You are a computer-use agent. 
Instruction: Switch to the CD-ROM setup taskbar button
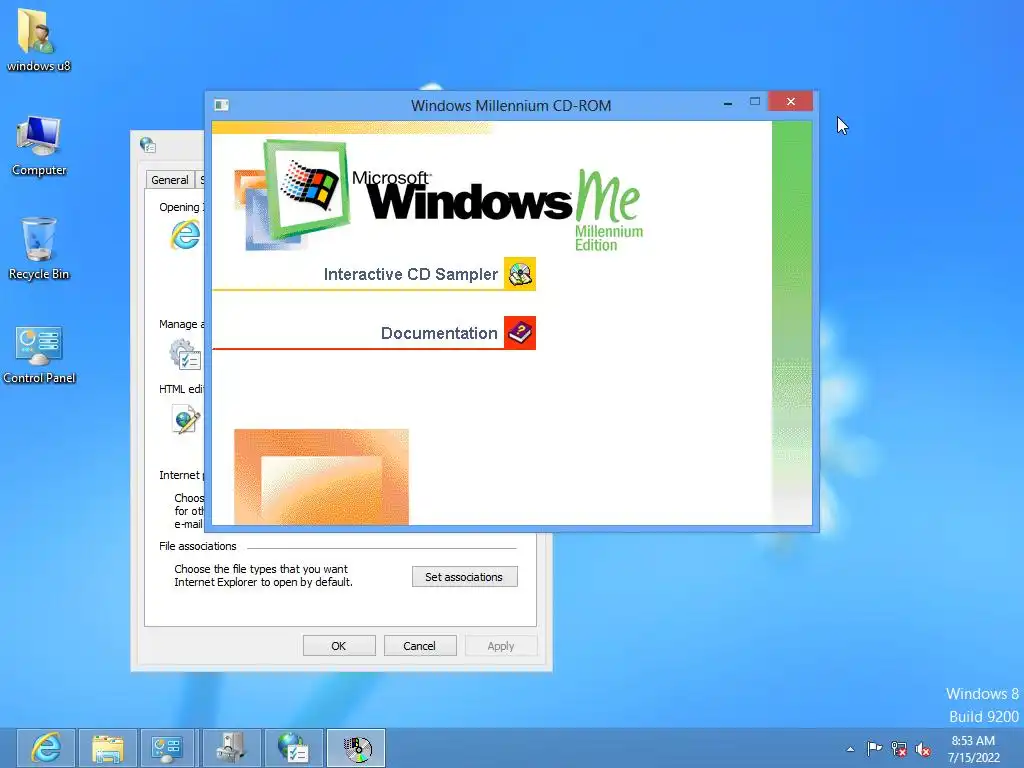coord(357,748)
